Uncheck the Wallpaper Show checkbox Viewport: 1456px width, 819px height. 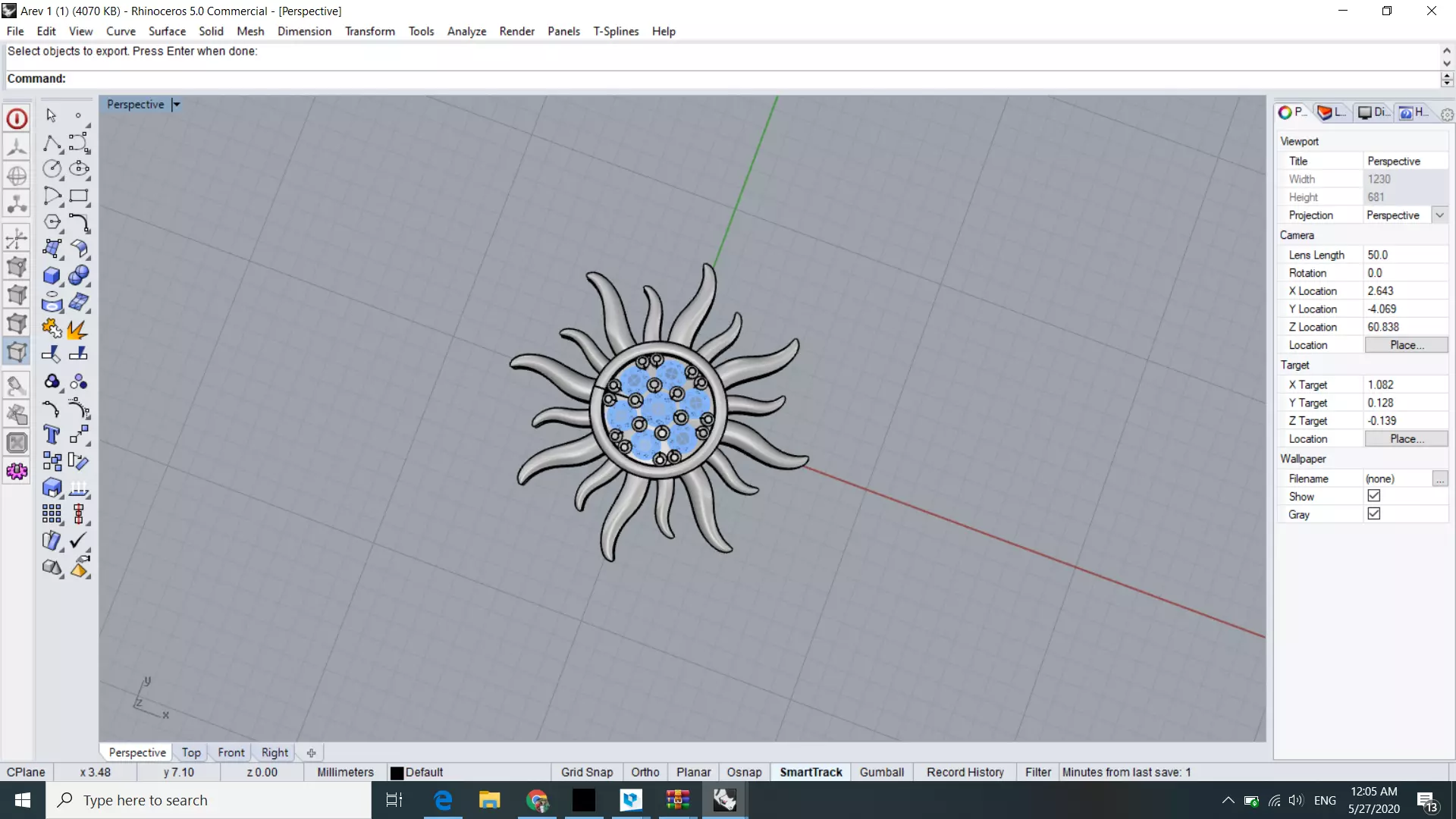tap(1373, 496)
